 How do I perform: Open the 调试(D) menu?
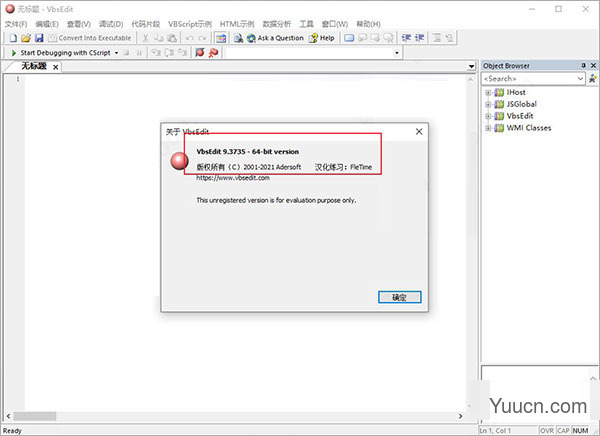[x=111, y=24]
